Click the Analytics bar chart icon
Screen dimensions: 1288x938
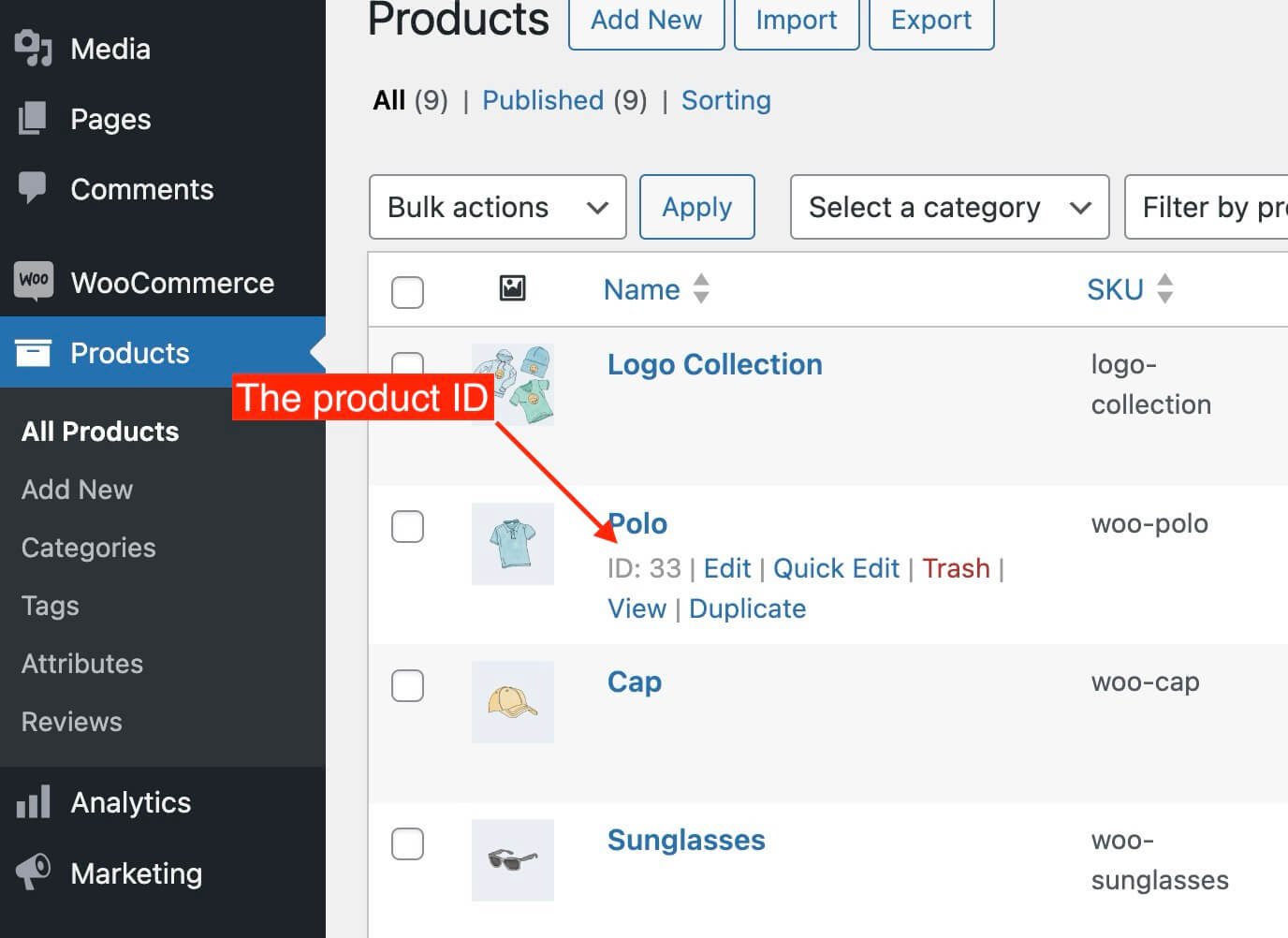pyautogui.click(x=33, y=802)
